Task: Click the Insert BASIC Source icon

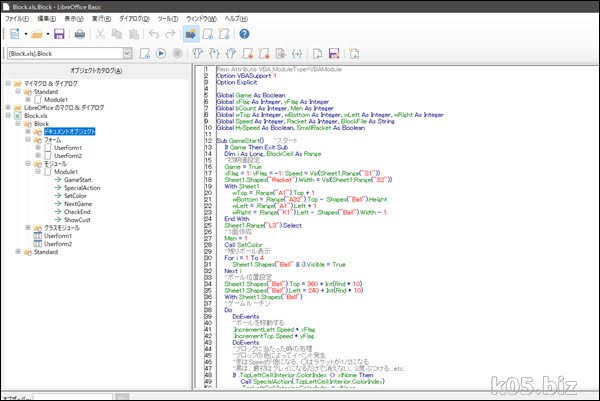Action: [317, 54]
